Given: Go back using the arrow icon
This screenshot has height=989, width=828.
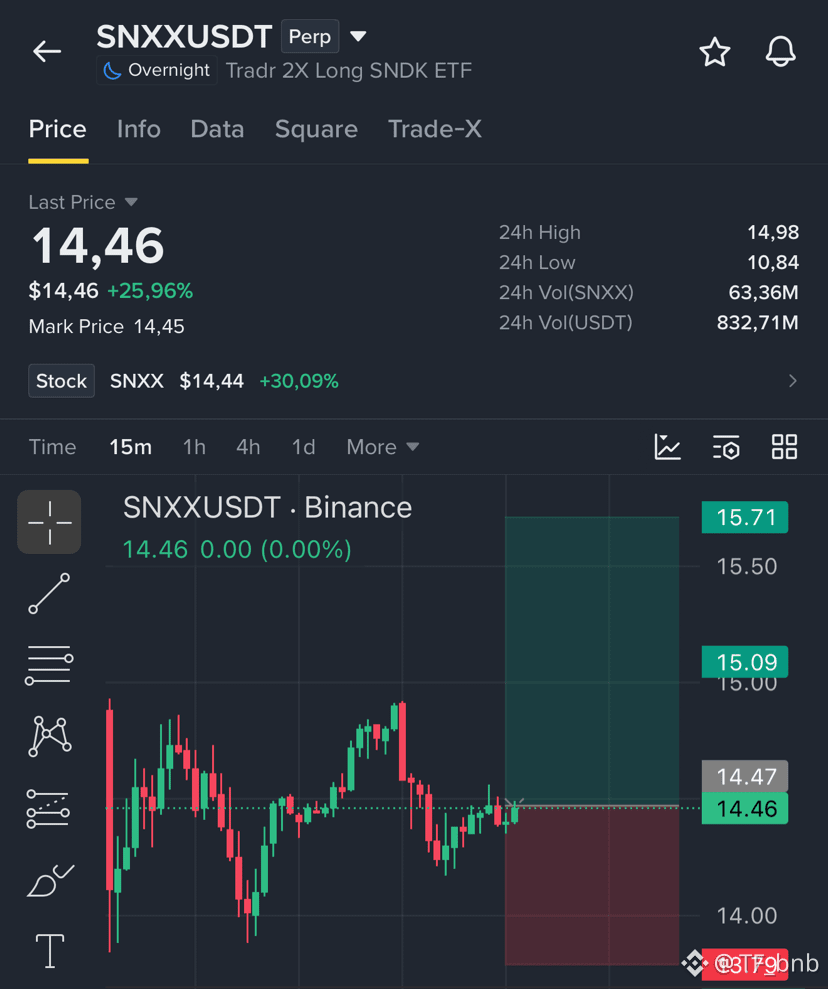Looking at the screenshot, I should pos(47,51).
